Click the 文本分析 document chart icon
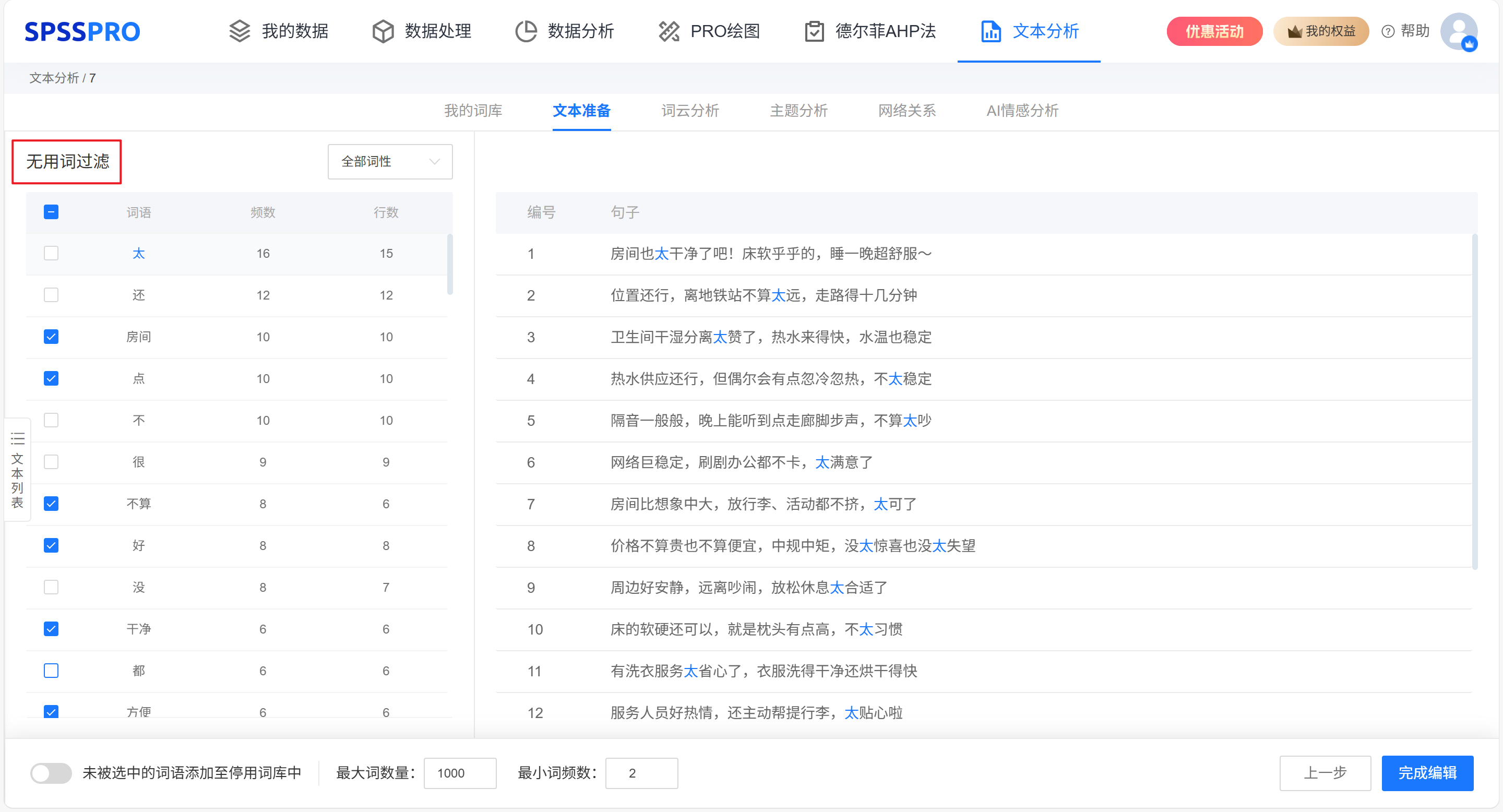1503x812 pixels. [x=991, y=31]
